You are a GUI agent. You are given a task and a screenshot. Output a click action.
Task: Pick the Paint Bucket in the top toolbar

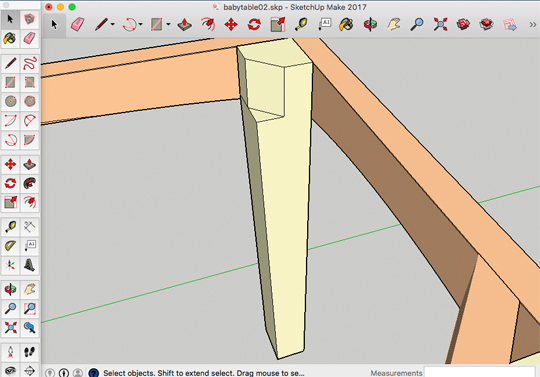coord(346,25)
